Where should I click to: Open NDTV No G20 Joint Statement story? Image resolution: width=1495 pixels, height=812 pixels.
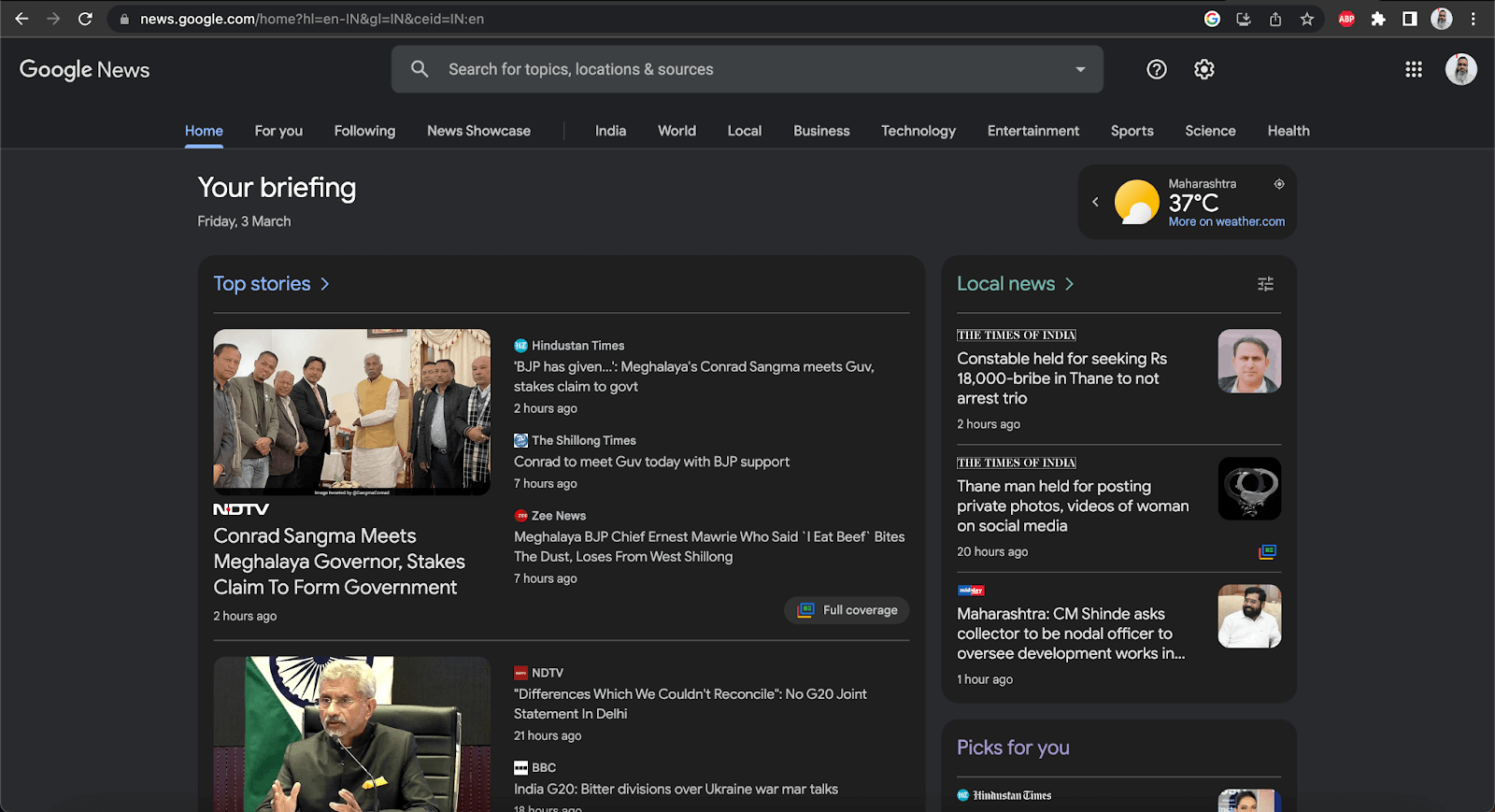click(690, 704)
